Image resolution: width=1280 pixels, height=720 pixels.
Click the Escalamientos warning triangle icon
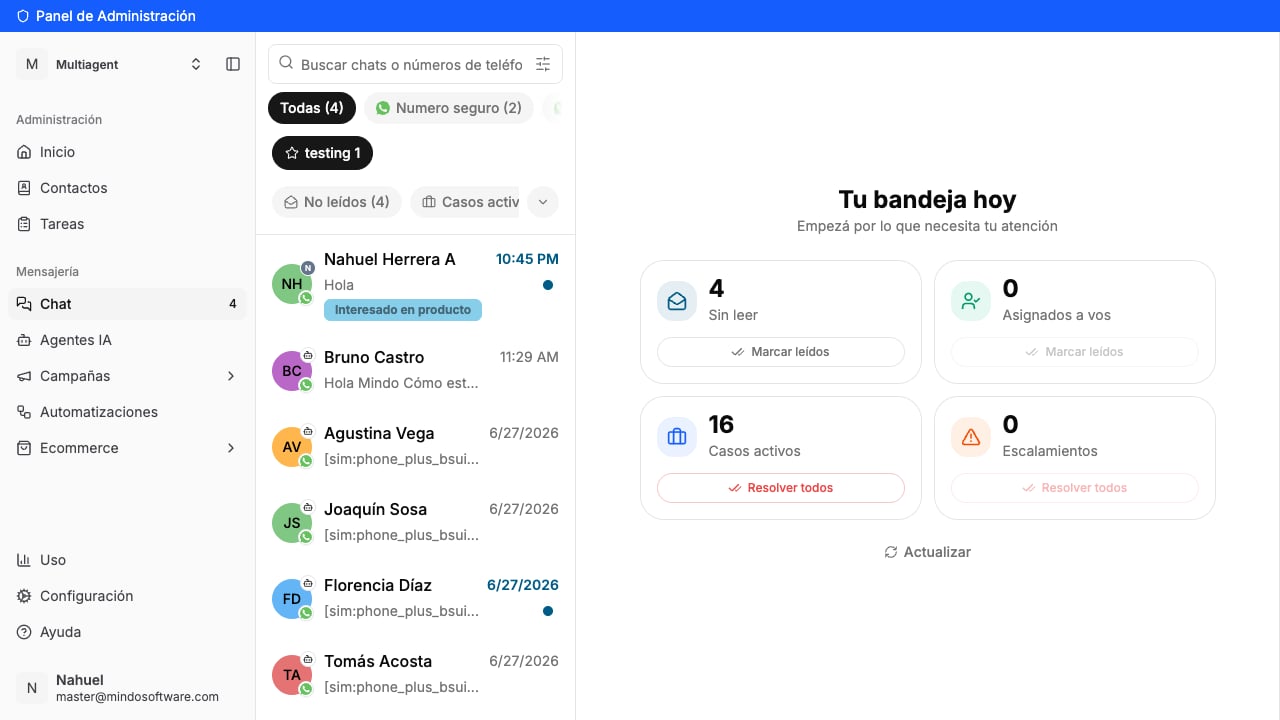click(971, 437)
